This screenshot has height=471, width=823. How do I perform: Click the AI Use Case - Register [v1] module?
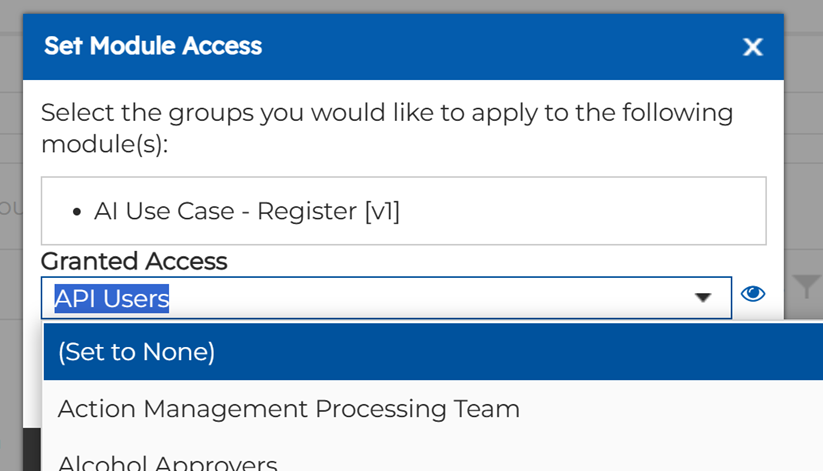point(247,211)
